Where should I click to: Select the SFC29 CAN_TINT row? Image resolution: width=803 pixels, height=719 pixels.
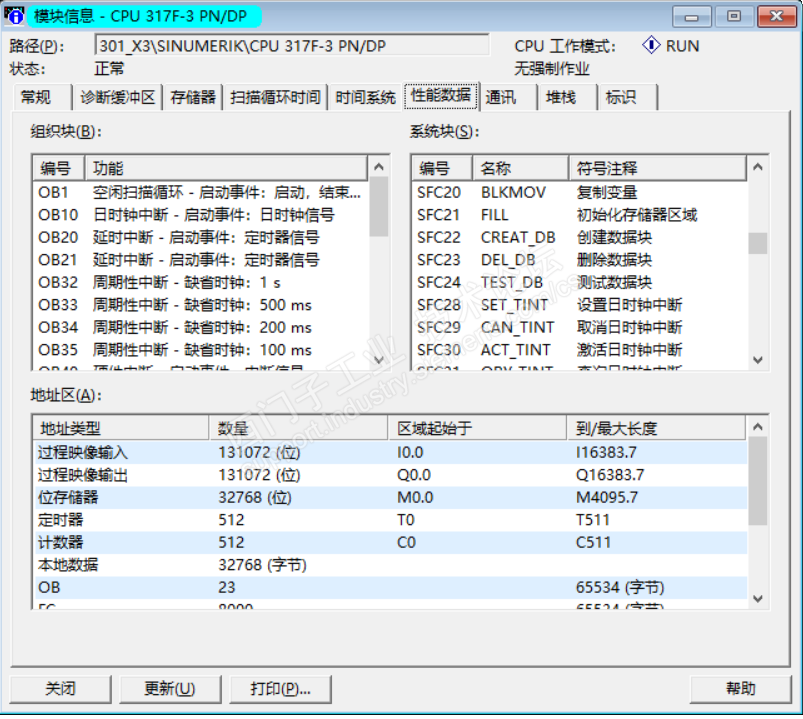580,328
